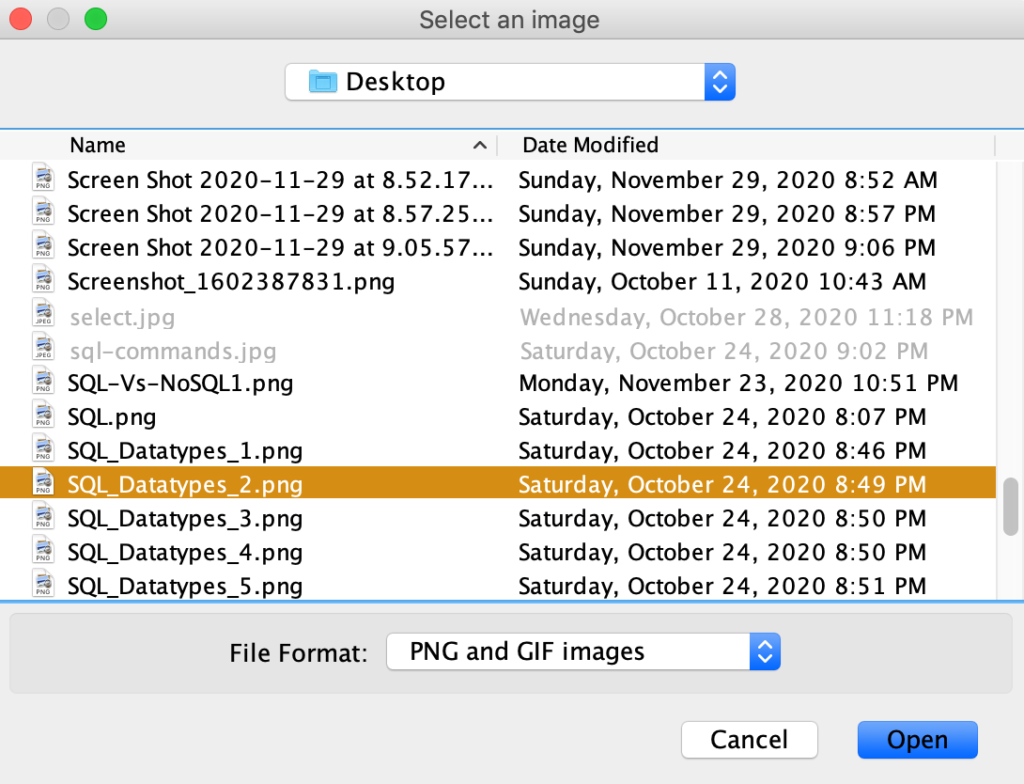Image resolution: width=1024 pixels, height=784 pixels.
Task: Click the PNG icon of SQL-Vs-NoSQL1.png
Action: click(x=43, y=383)
